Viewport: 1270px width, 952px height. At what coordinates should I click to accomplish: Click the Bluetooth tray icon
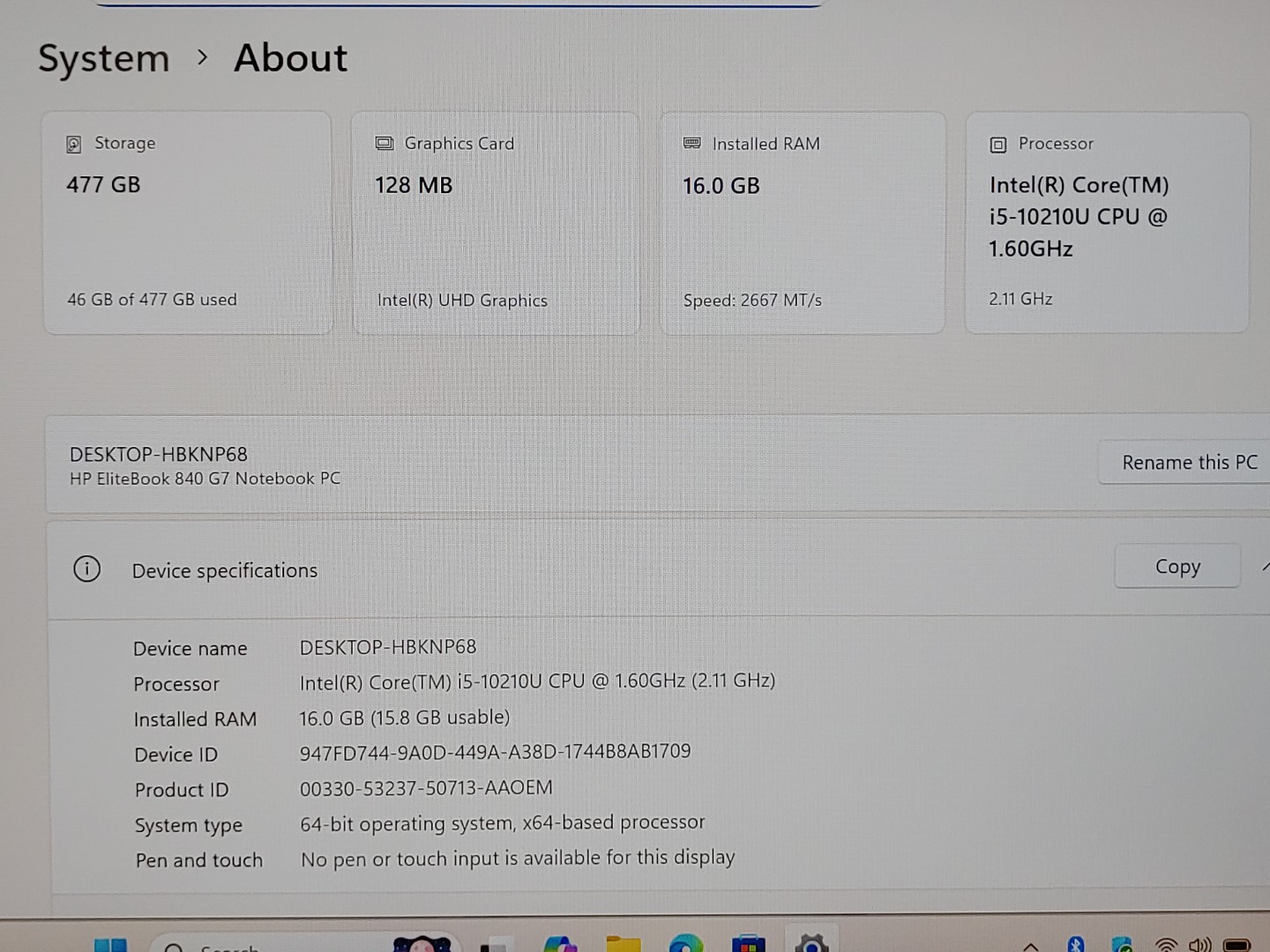[1075, 945]
